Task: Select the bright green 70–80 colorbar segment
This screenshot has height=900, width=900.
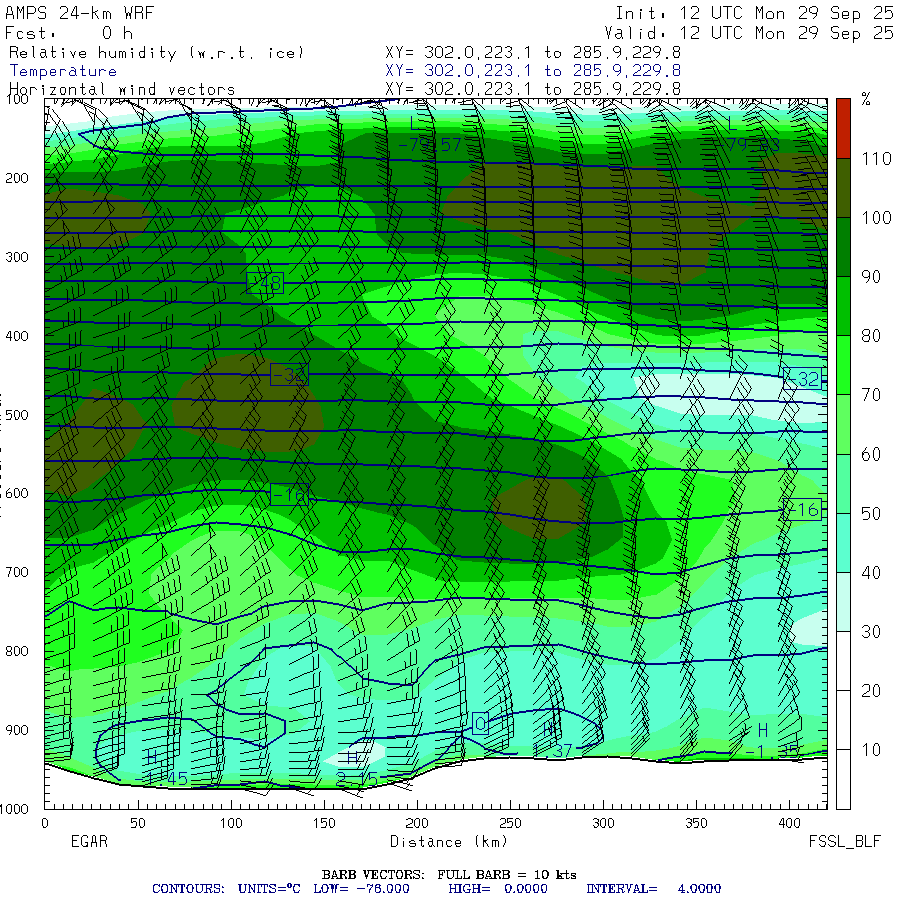Action: pyautogui.click(x=843, y=365)
